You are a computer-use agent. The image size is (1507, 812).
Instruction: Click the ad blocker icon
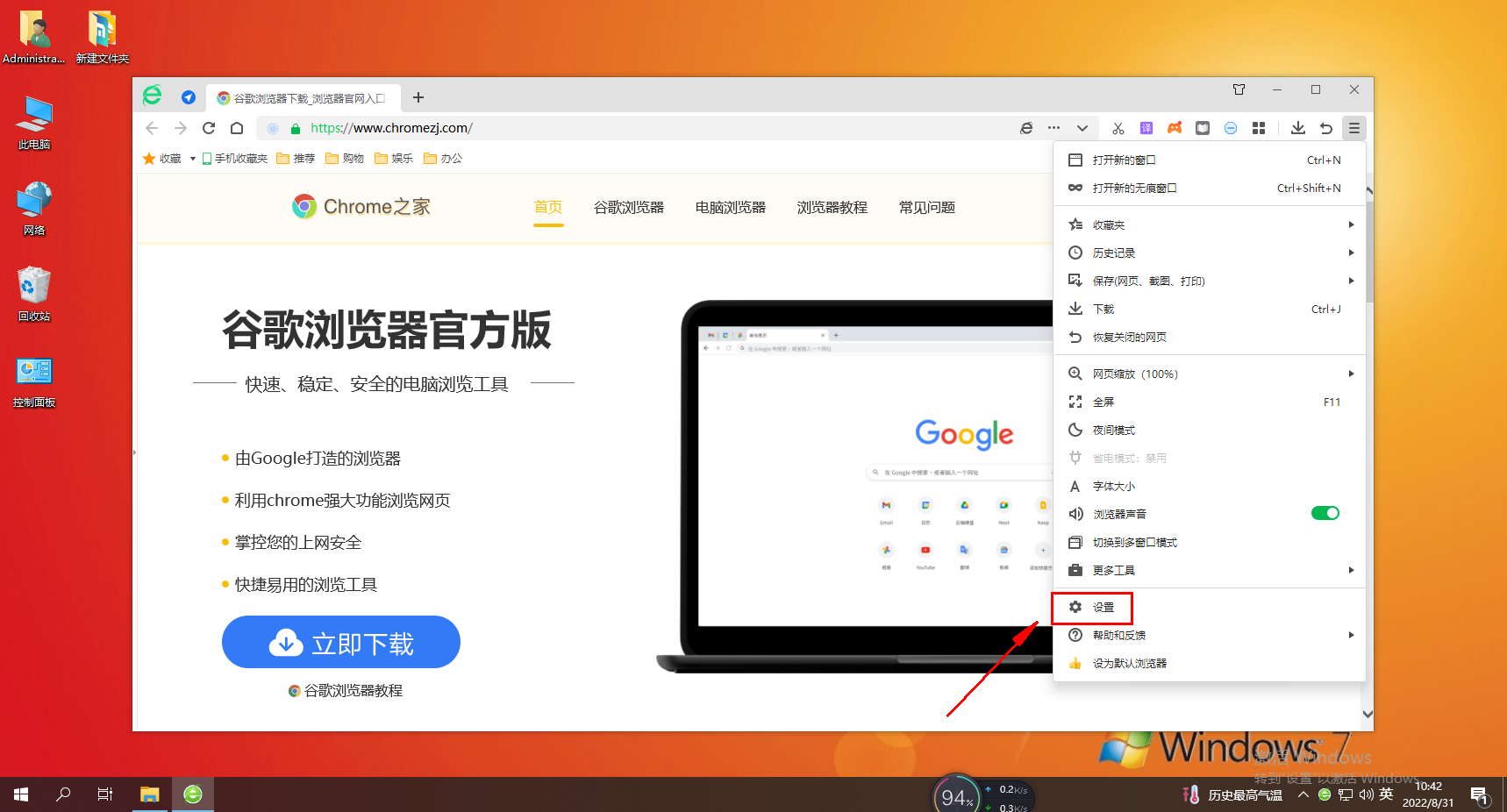point(1231,128)
